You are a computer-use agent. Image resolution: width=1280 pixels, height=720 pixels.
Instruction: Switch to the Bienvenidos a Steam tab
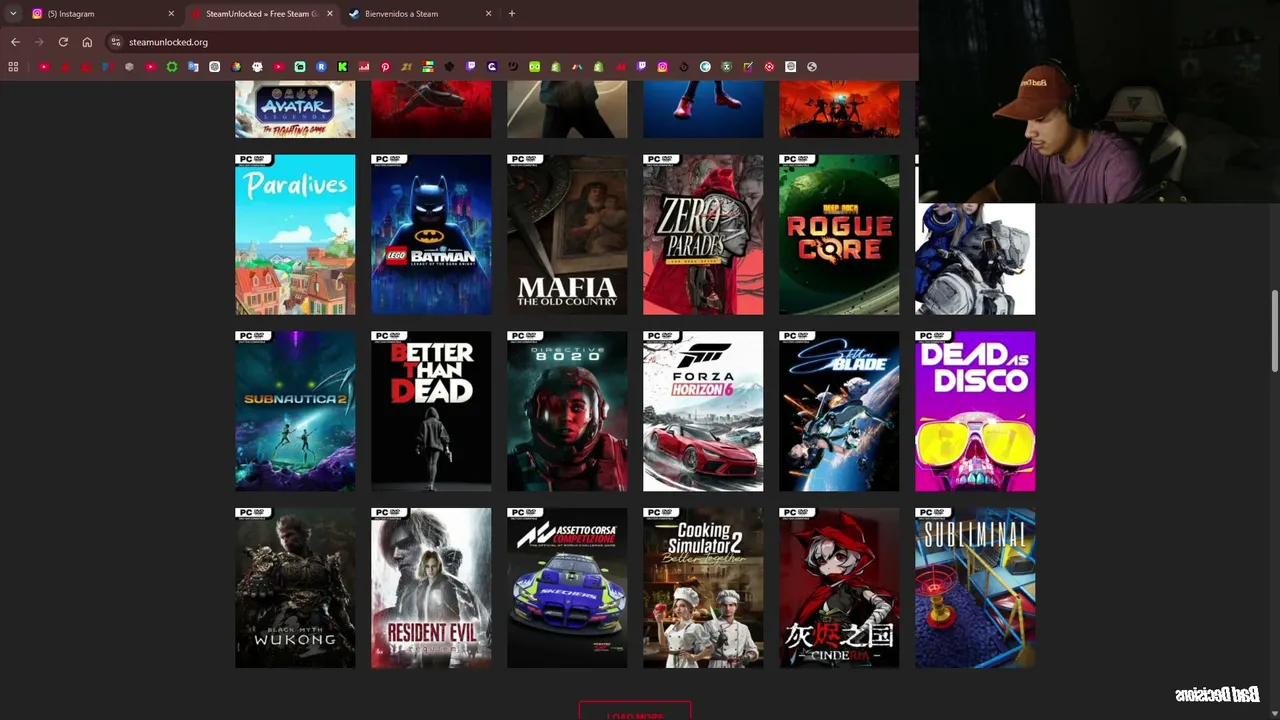[421, 14]
